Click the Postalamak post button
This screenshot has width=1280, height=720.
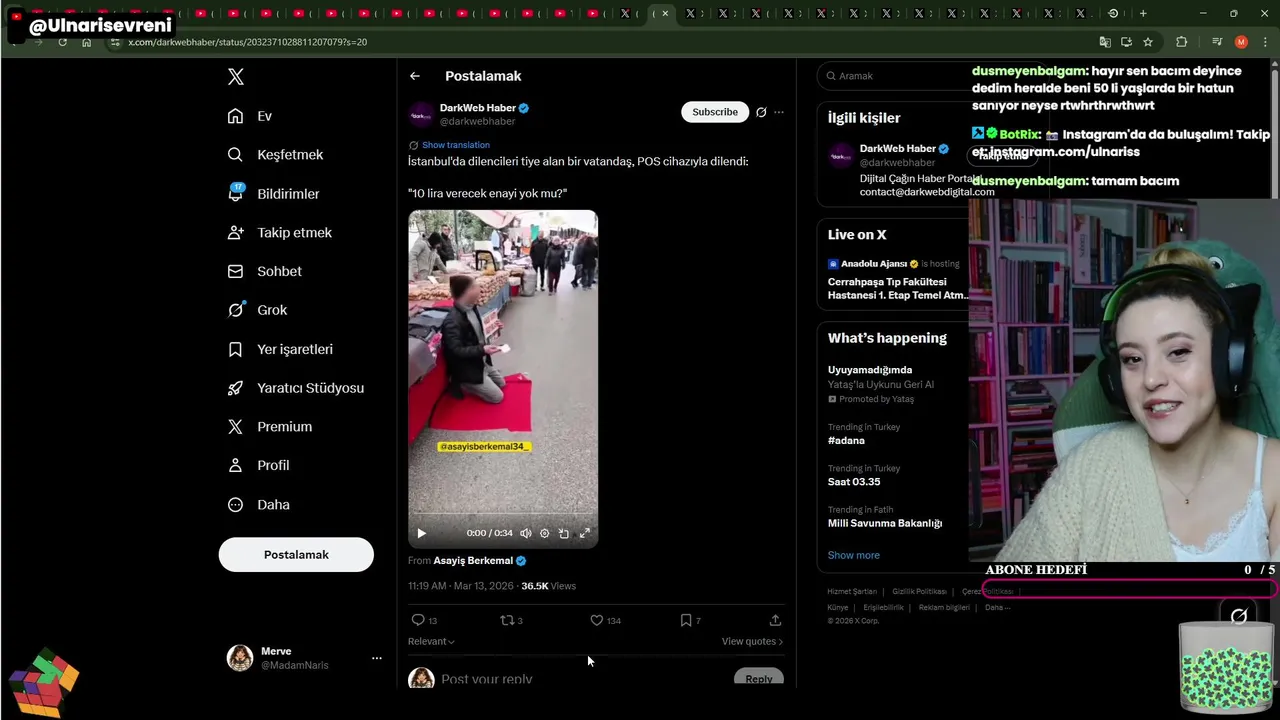click(296, 554)
